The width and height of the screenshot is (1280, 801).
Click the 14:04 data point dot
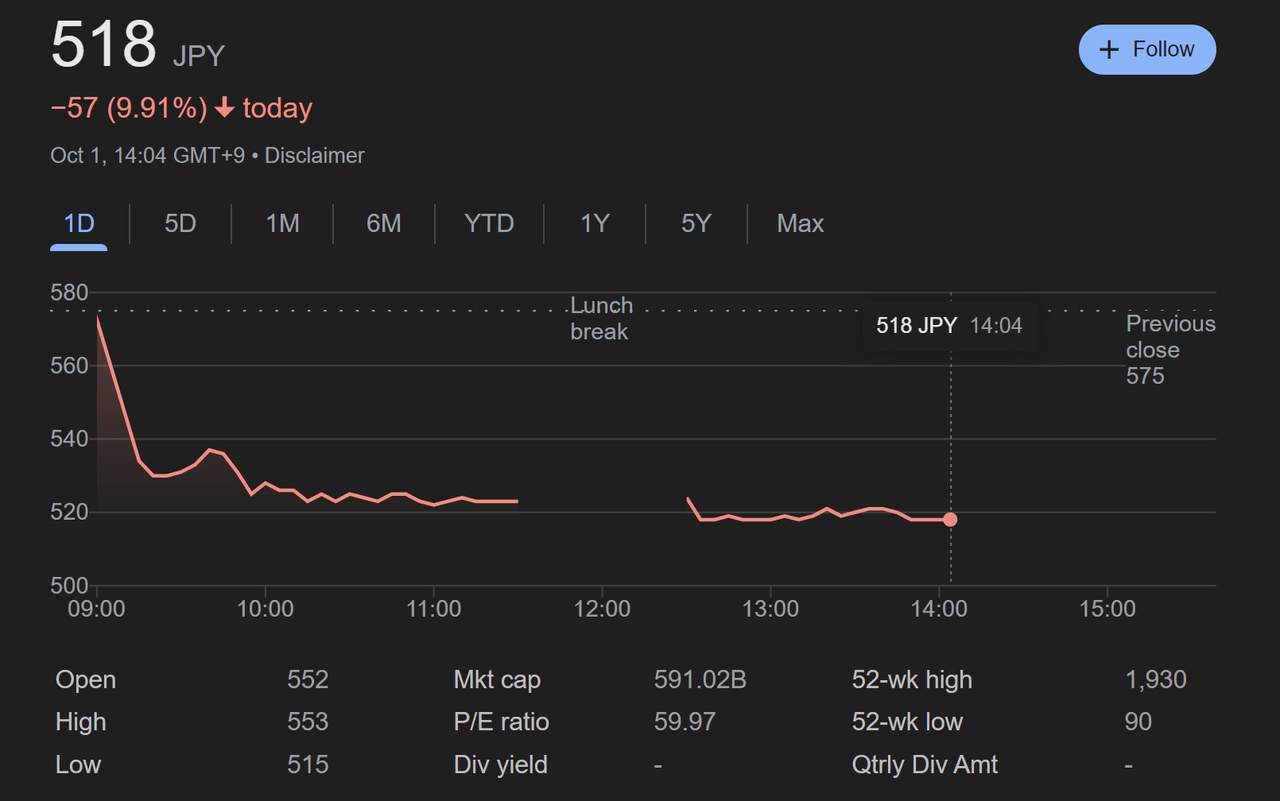coord(950,519)
